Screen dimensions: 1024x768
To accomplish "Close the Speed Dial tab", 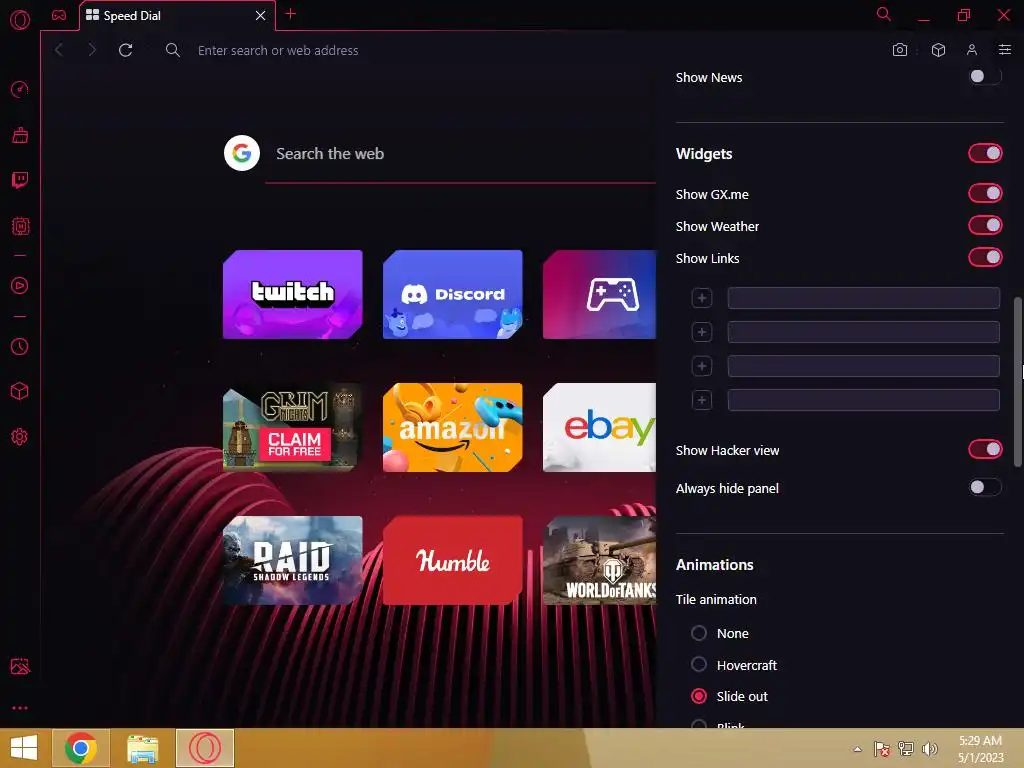I will (x=261, y=15).
